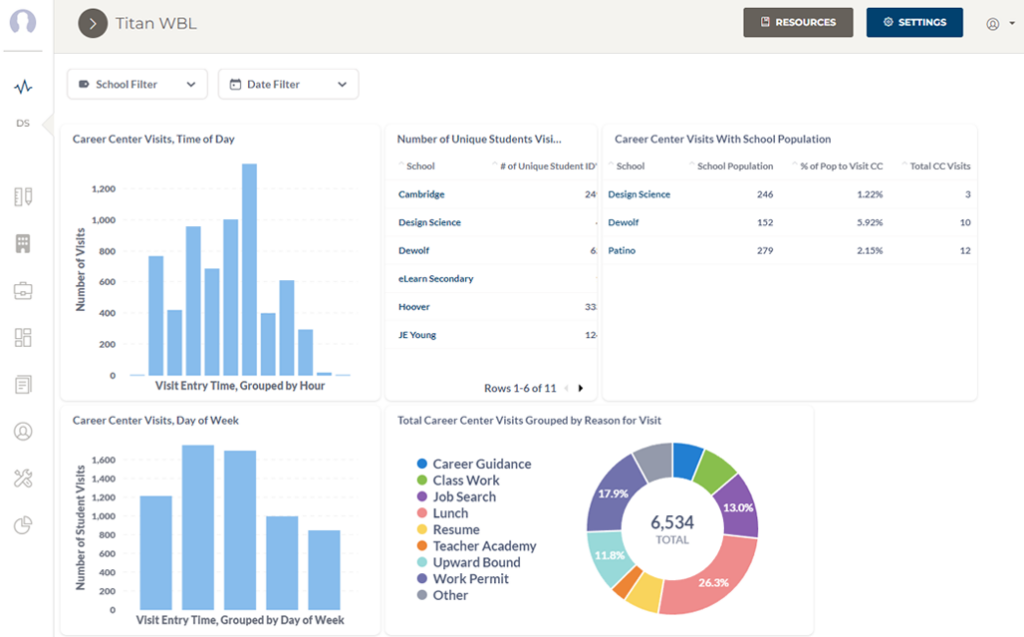Open the person contact icon in sidebar
This screenshot has height=637, width=1024.
pyautogui.click(x=23, y=431)
